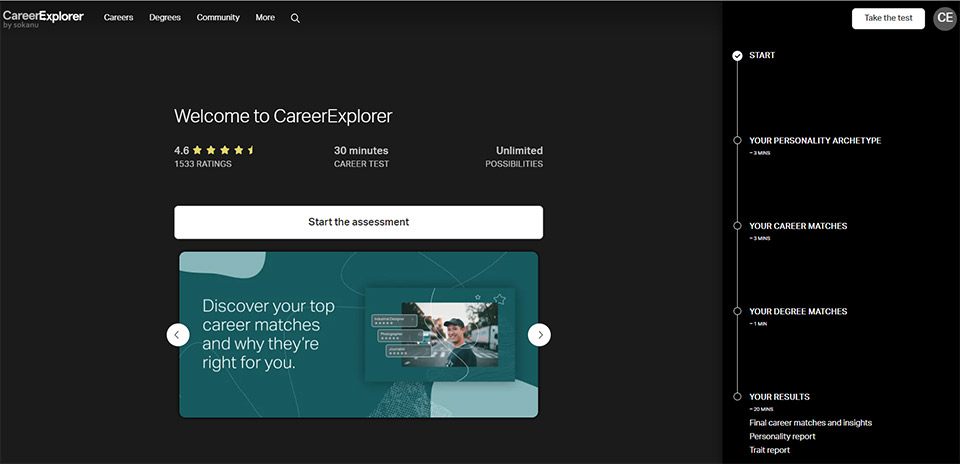This screenshot has width=960, height=464.
Task: Click the Unlimited label
Action: [x=519, y=151]
